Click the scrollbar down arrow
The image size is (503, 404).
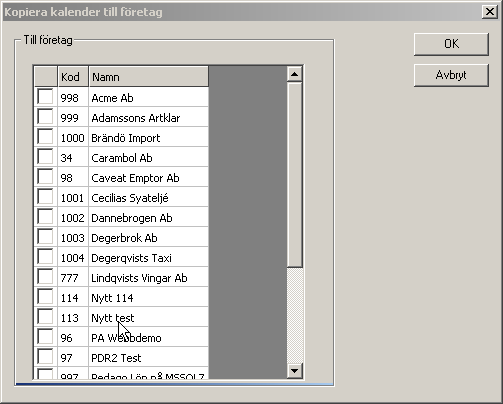[x=294, y=370]
